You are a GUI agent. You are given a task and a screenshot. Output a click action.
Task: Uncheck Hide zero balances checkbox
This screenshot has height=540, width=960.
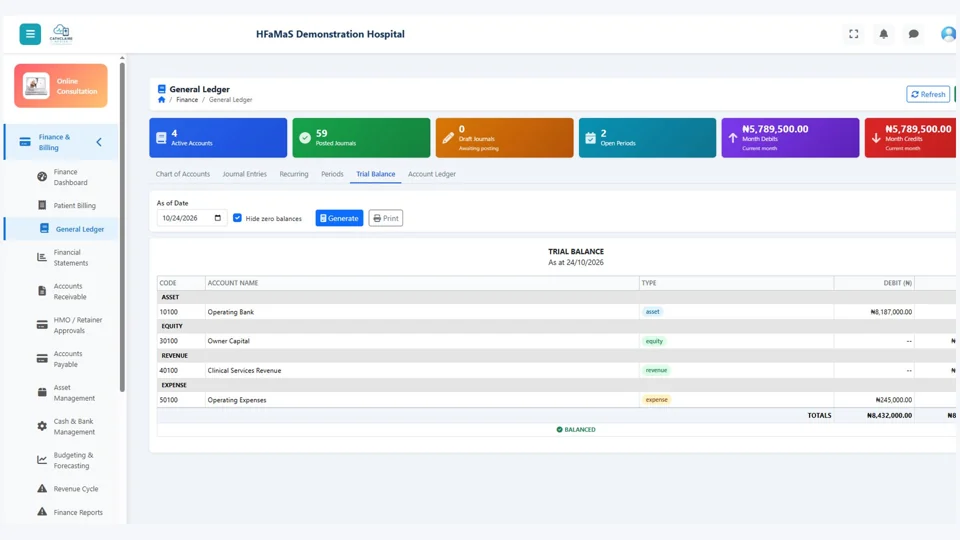pyautogui.click(x=238, y=218)
